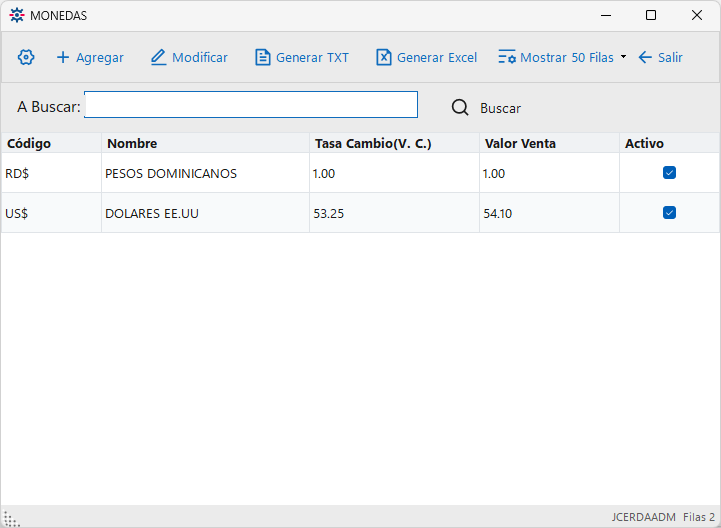Focus the A Buscar search field
721x528 pixels.
pos(251,104)
